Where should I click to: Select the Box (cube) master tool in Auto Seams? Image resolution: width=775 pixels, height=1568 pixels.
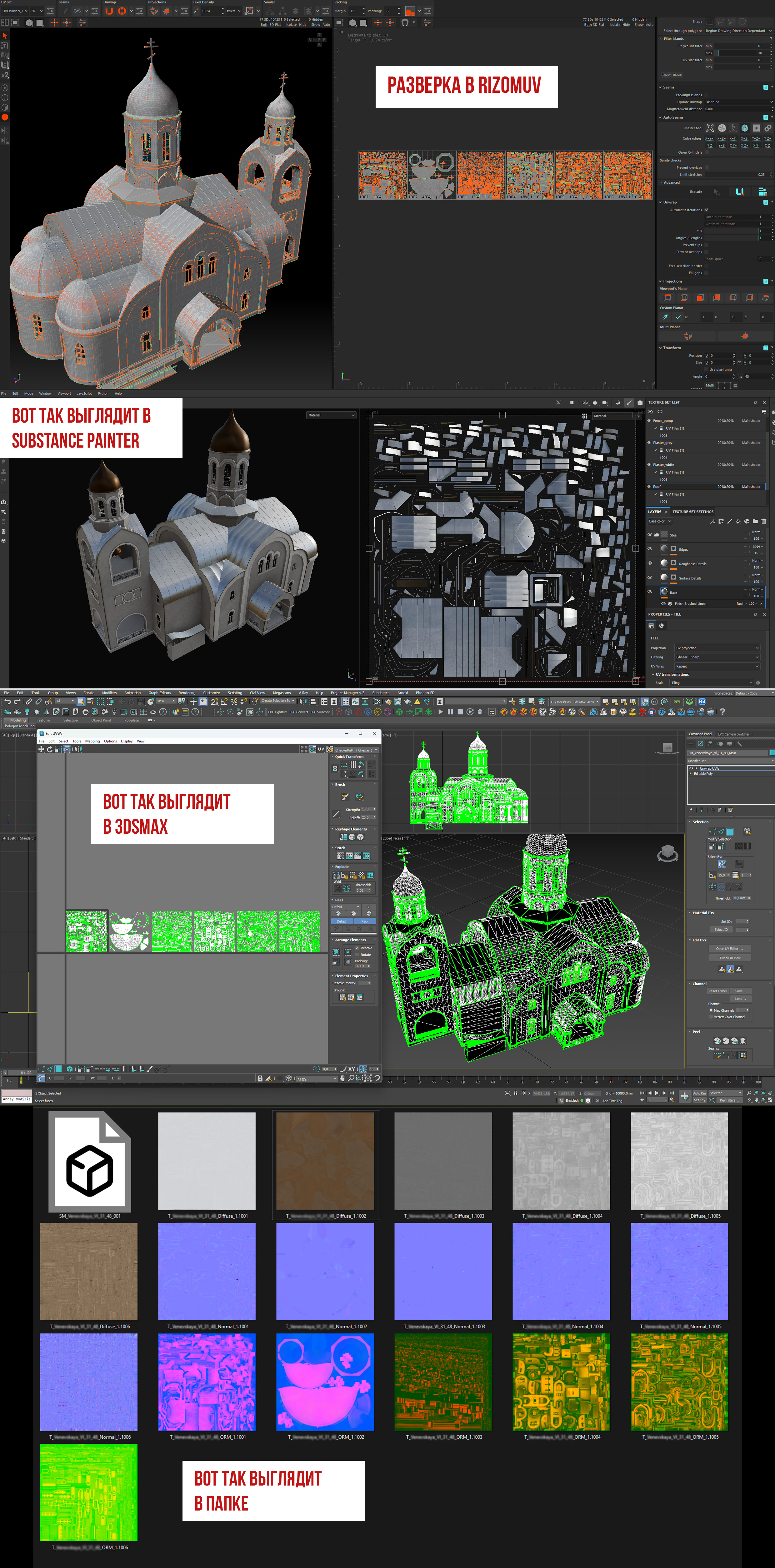tap(745, 128)
